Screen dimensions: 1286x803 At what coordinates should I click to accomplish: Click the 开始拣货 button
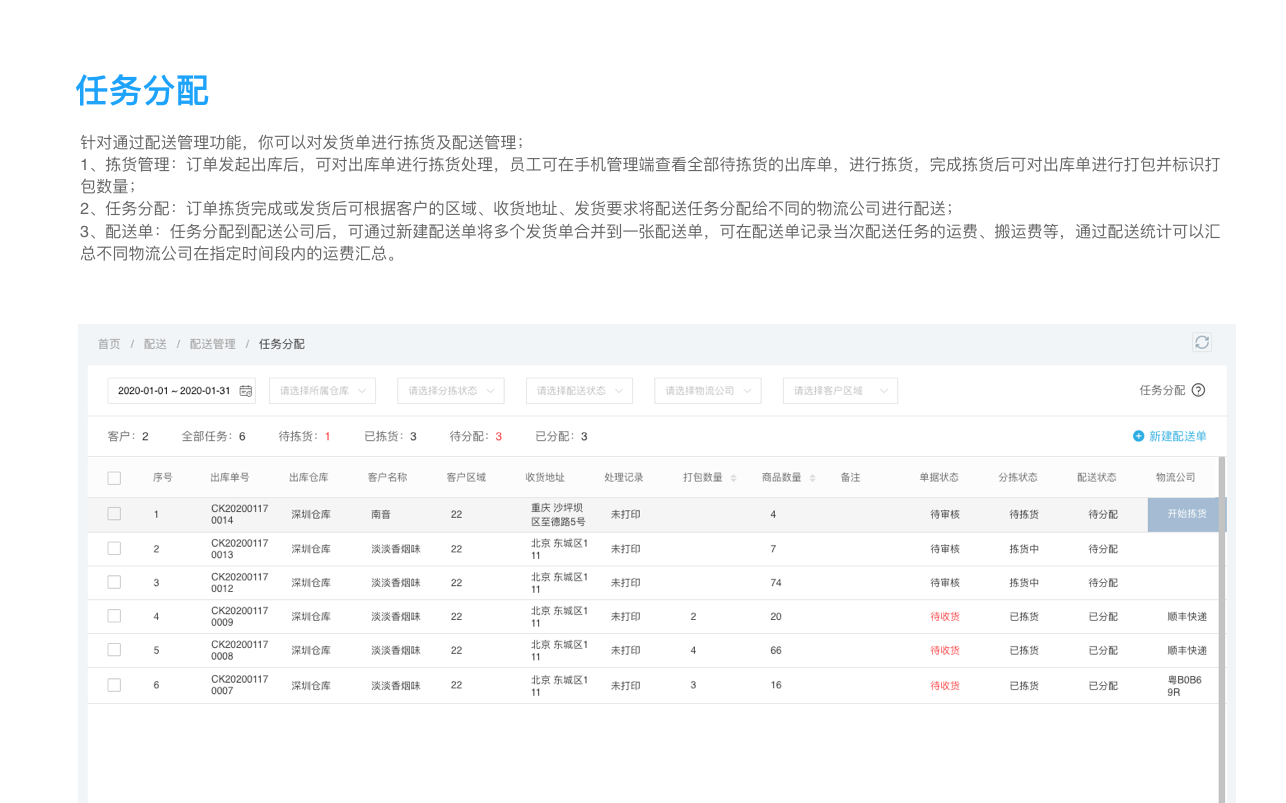[x=1186, y=514]
